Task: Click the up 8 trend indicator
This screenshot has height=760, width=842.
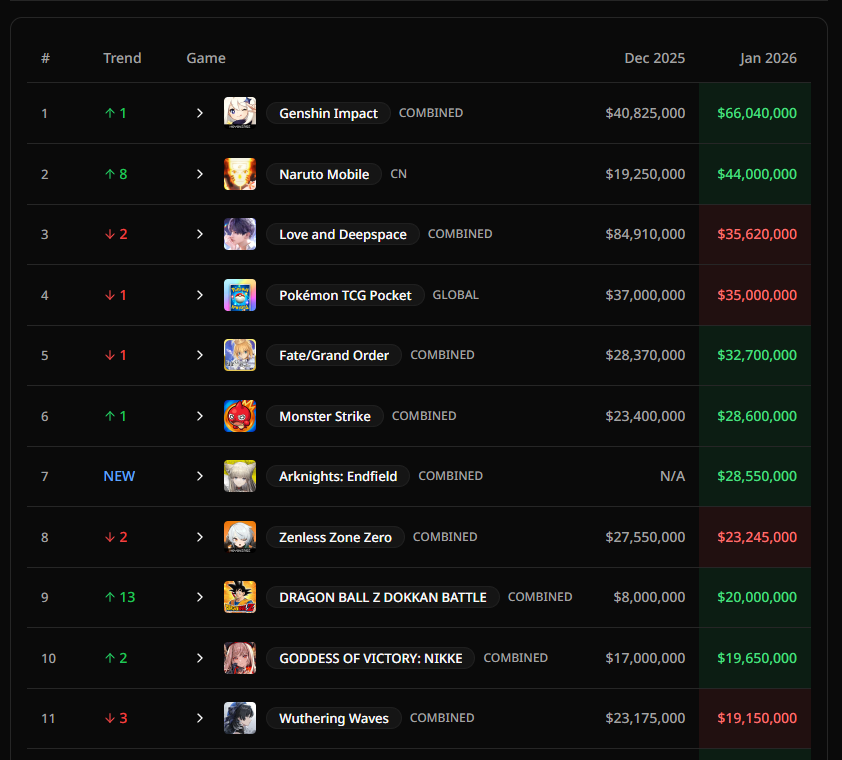Action: 116,174
